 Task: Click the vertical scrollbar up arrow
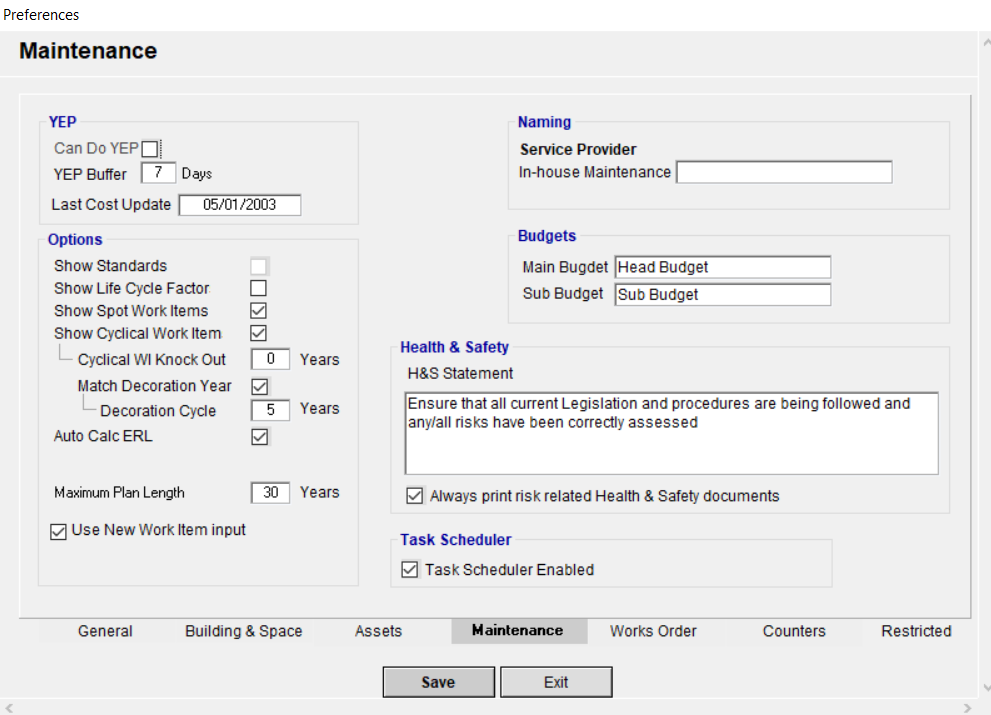(986, 42)
